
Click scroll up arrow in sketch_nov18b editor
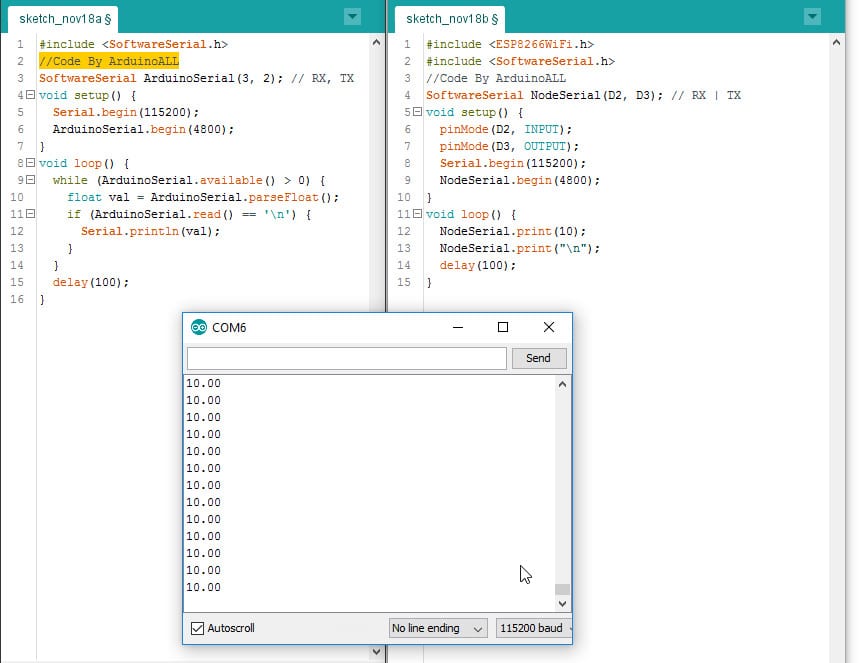[837, 42]
